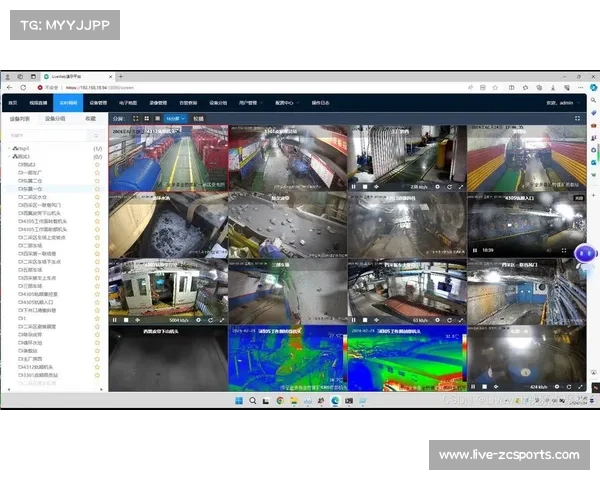Toggle favorite star for 五部车场 row

pyautogui.click(x=97, y=270)
